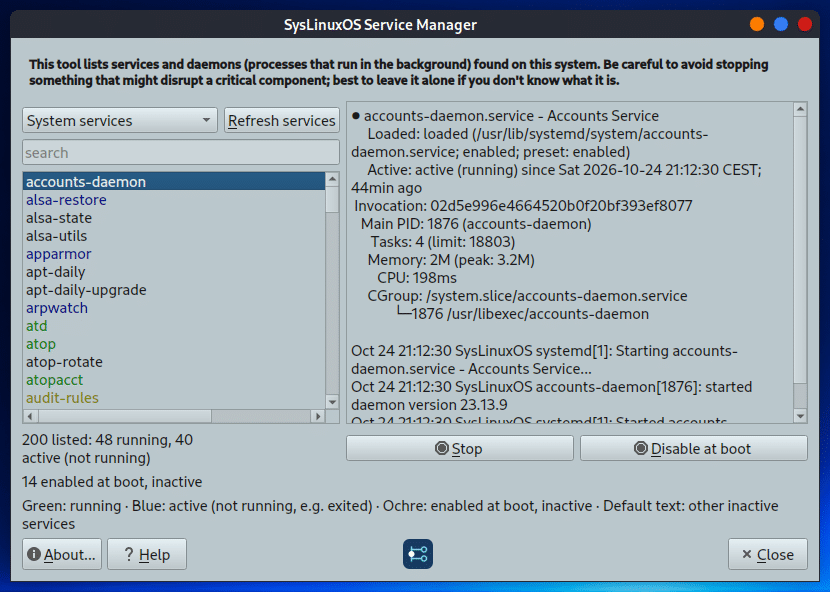The image size is (830, 592).
Task: Click the Close button
Action: (768, 554)
